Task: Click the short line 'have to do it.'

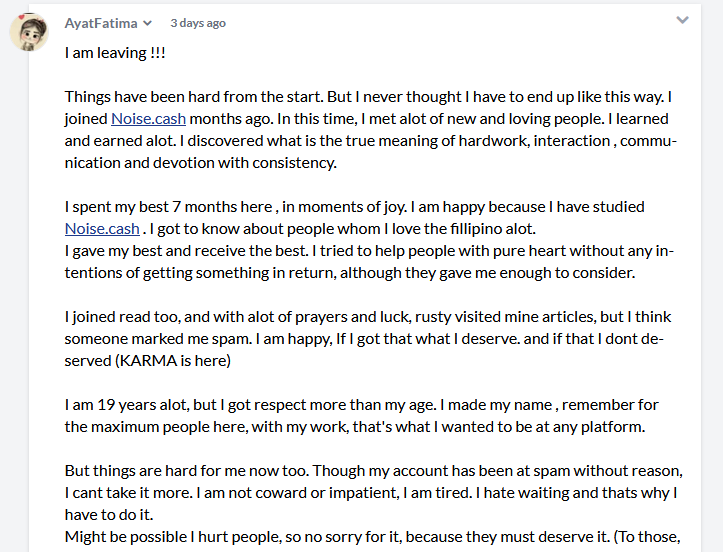Action: click(x=109, y=515)
